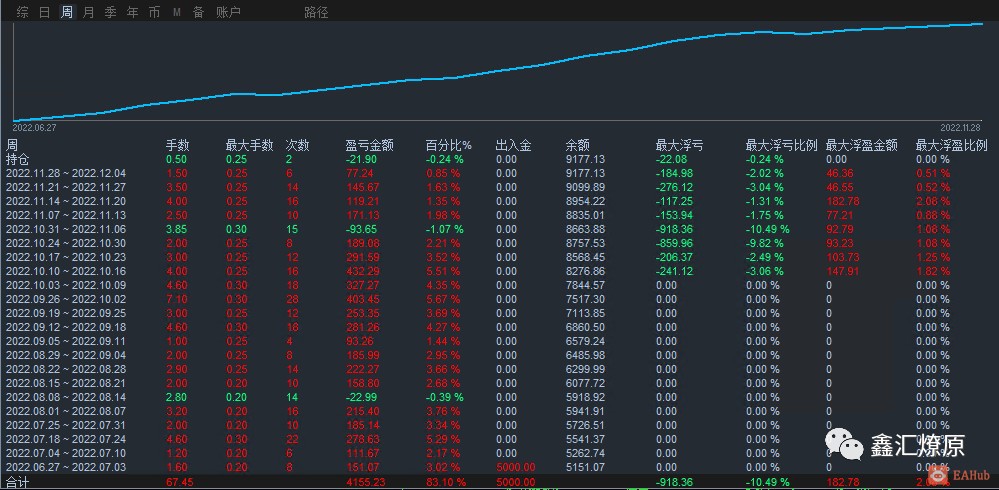
Task: Click the 最大浮盈金额 column header
Action: [861, 145]
